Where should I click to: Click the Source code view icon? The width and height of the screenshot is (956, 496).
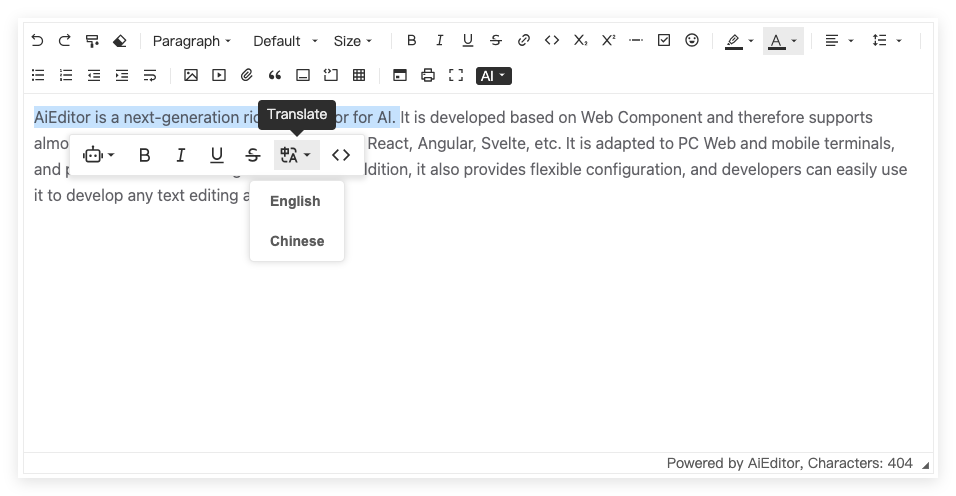pos(400,76)
